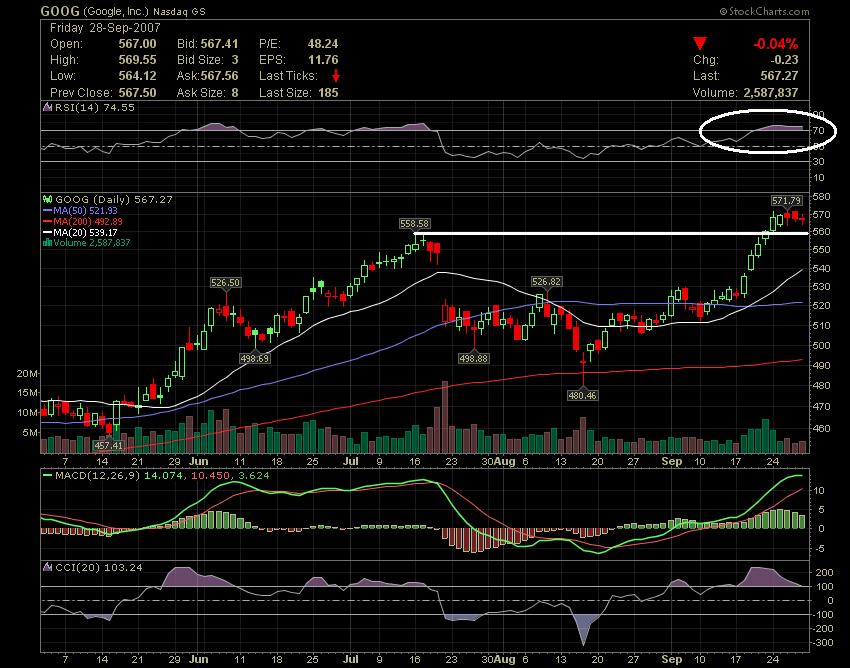The image size is (850, 668).
Task: Click the header Volume value 2,587,837
Action: pyautogui.click(x=771, y=93)
